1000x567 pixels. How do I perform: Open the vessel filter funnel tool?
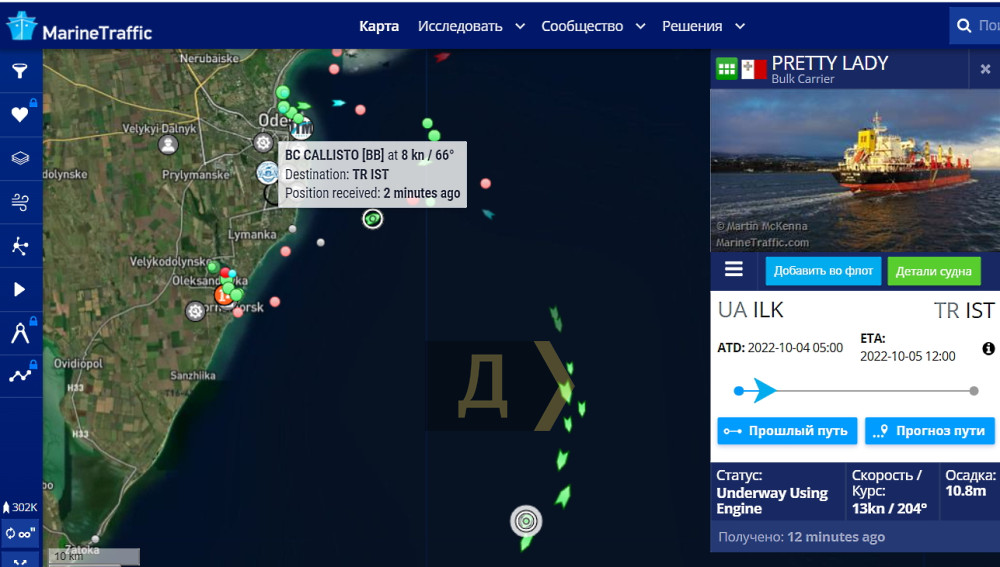click(20, 70)
